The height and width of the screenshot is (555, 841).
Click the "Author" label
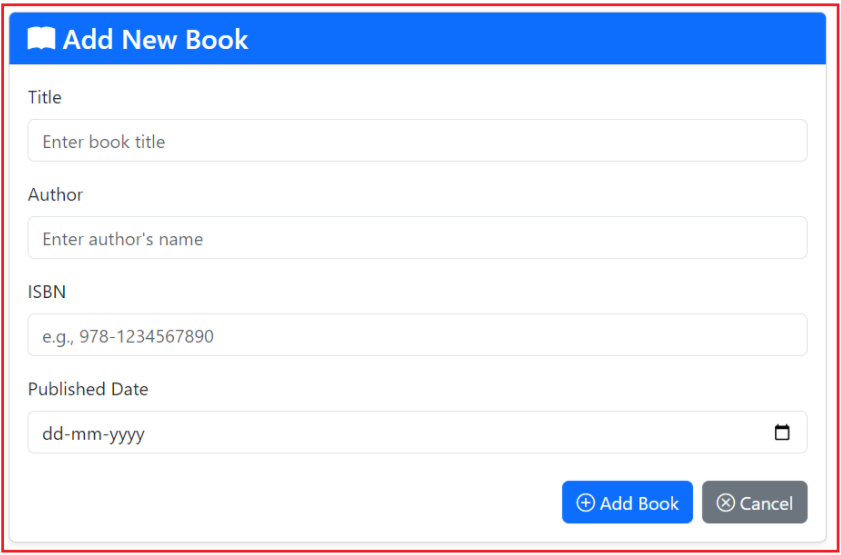(x=55, y=195)
